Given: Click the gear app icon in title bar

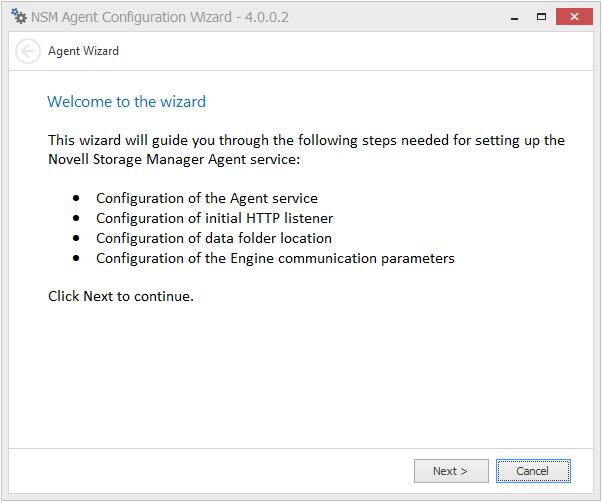Looking at the screenshot, I should [18, 17].
